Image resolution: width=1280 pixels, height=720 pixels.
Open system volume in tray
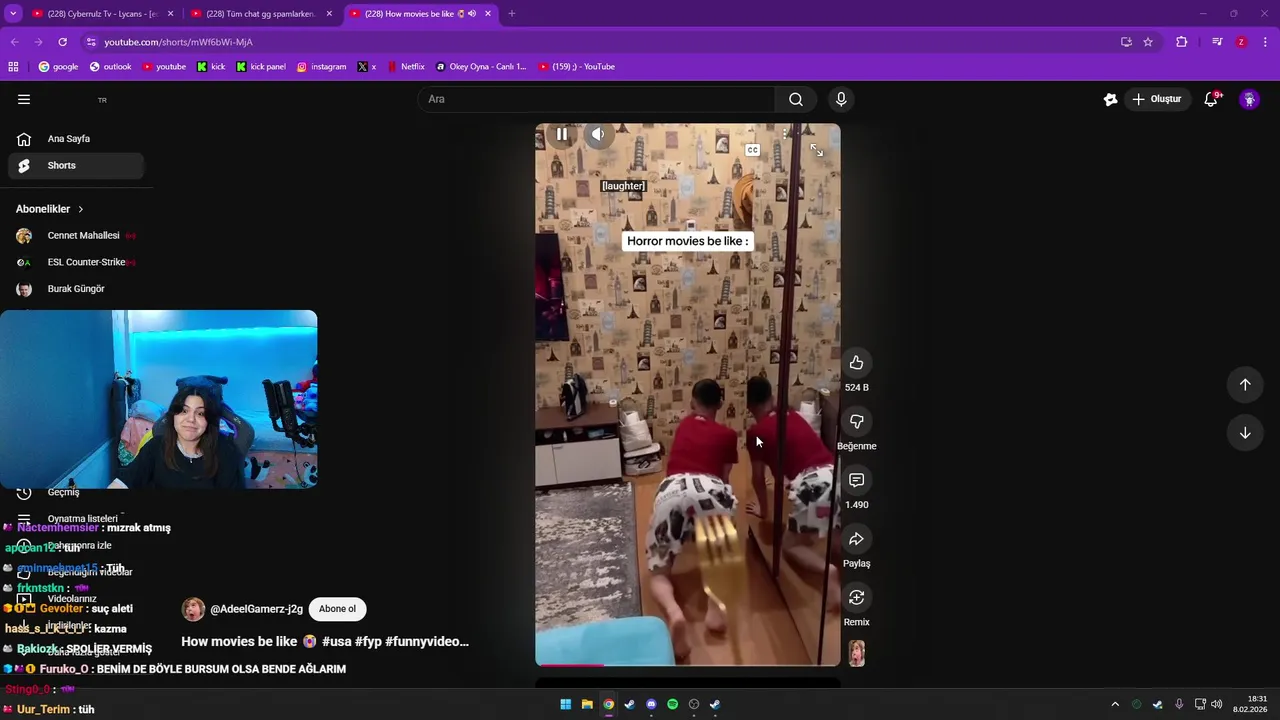pos(1217,704)
